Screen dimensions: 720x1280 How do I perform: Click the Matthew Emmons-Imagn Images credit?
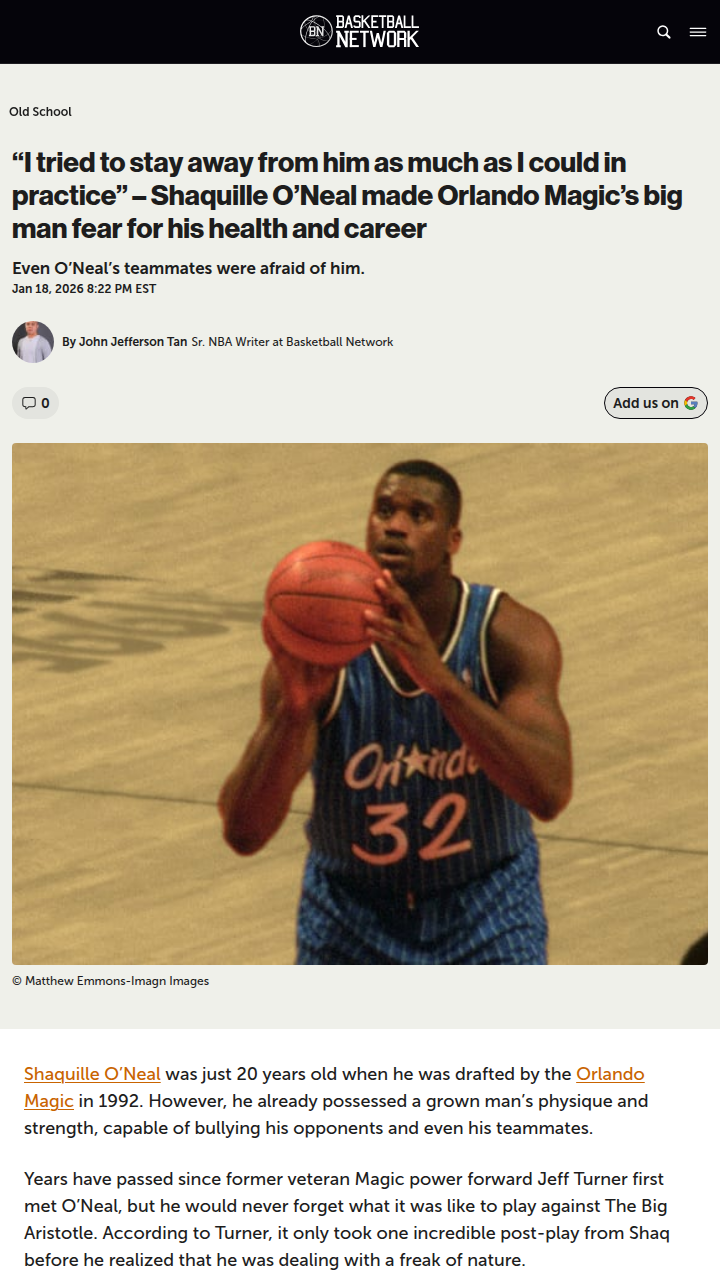point(111,981)
